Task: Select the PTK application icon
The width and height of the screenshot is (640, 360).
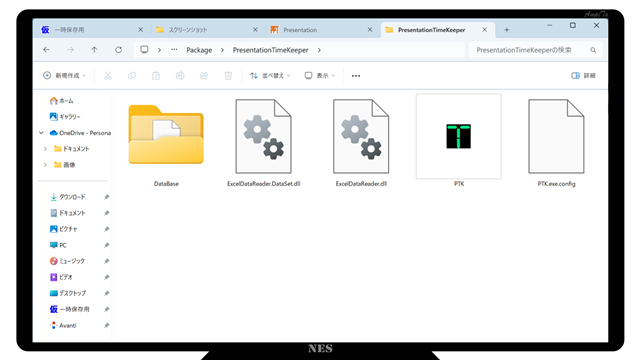Action: point(459,136)
